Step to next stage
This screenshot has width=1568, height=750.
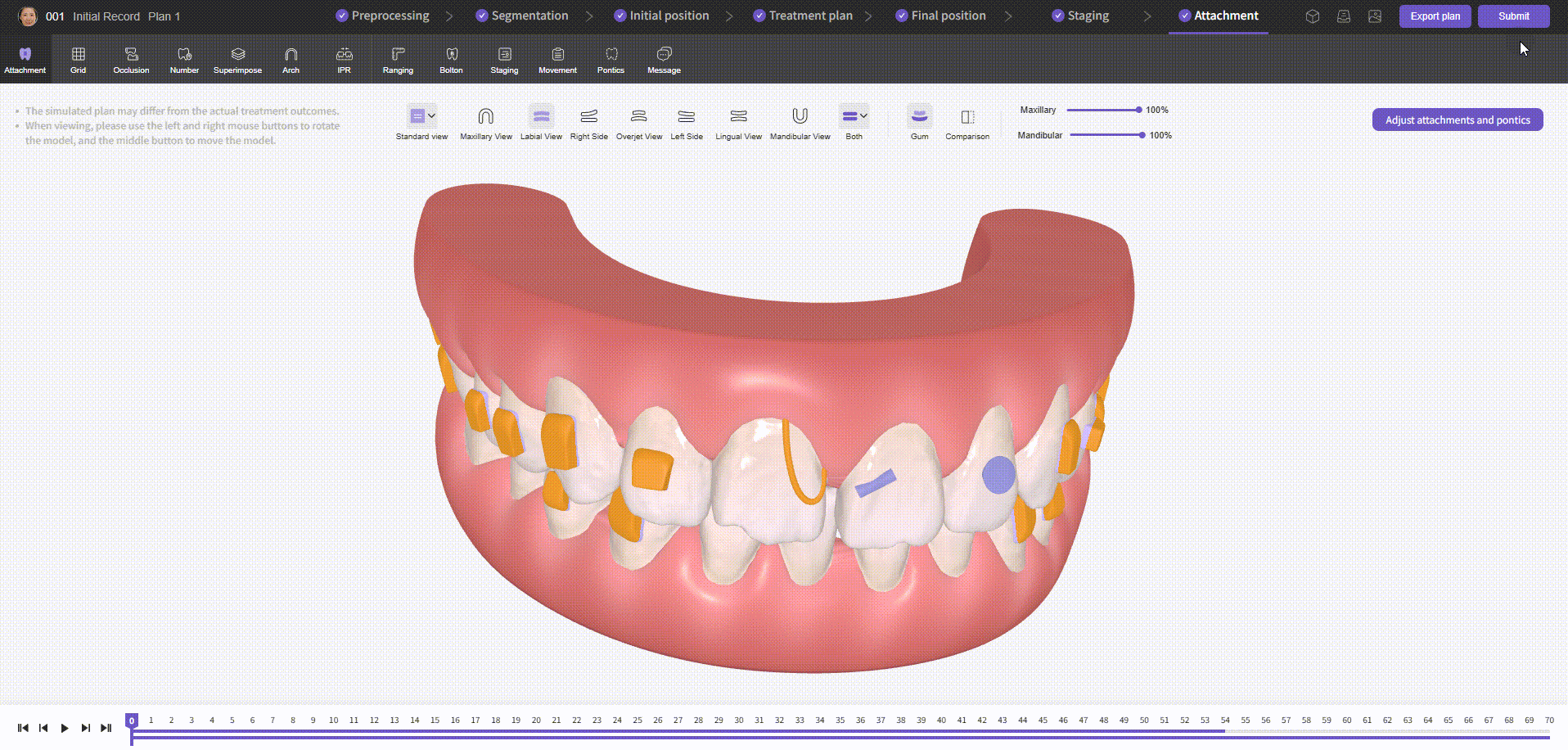(x=85, y=728)
